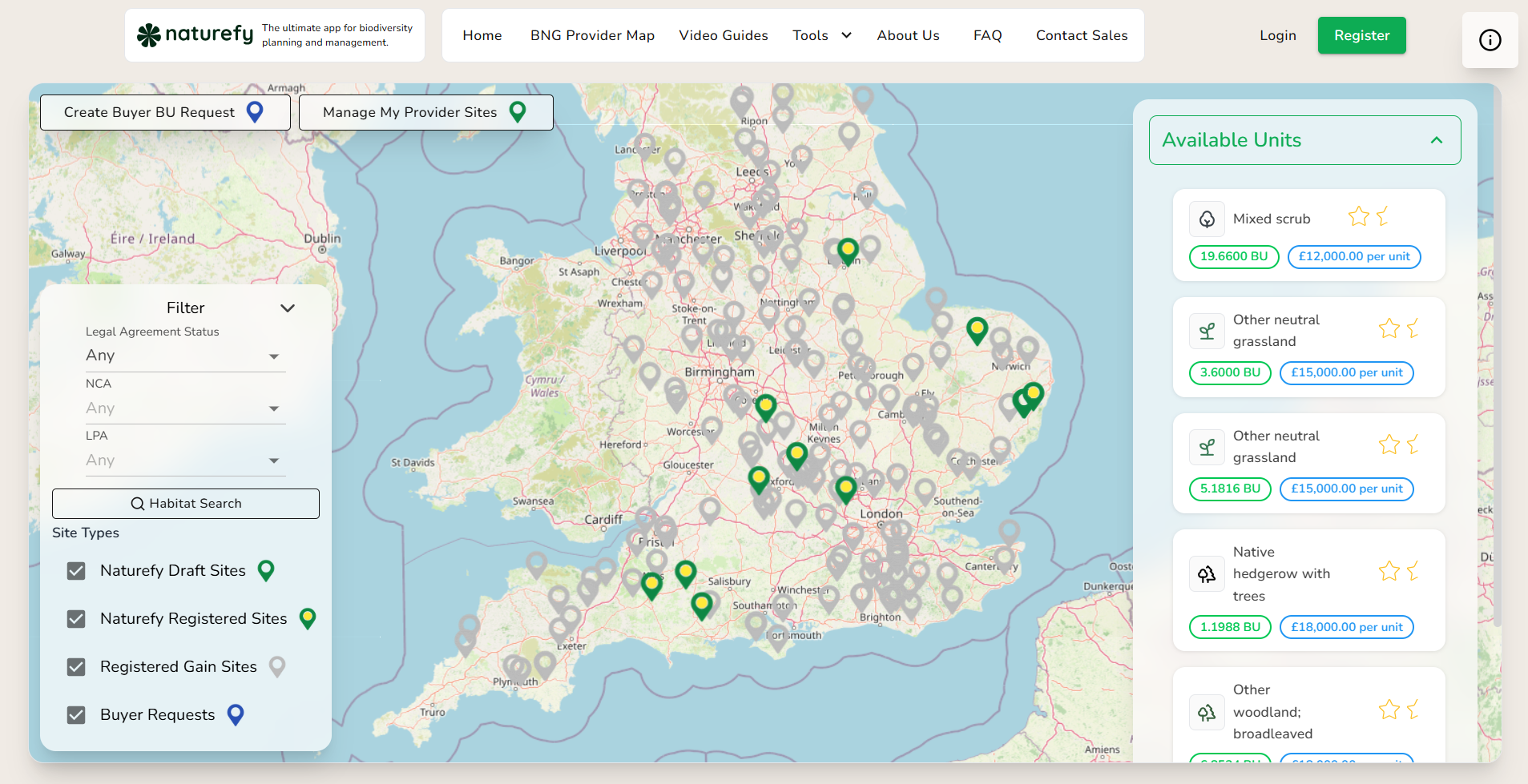Click the naturefy logo
The width and height of the screenshot is (1528, 784).
[193, 34]
